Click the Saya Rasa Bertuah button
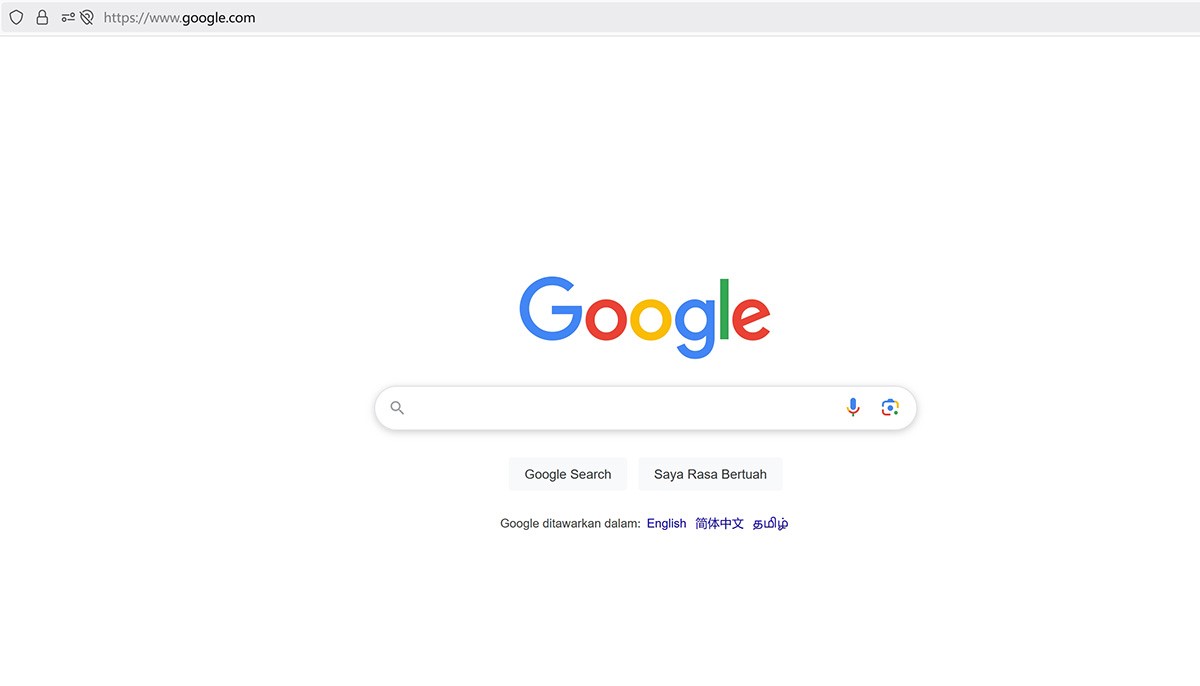 pyautogui.click(x=710, y=474)
